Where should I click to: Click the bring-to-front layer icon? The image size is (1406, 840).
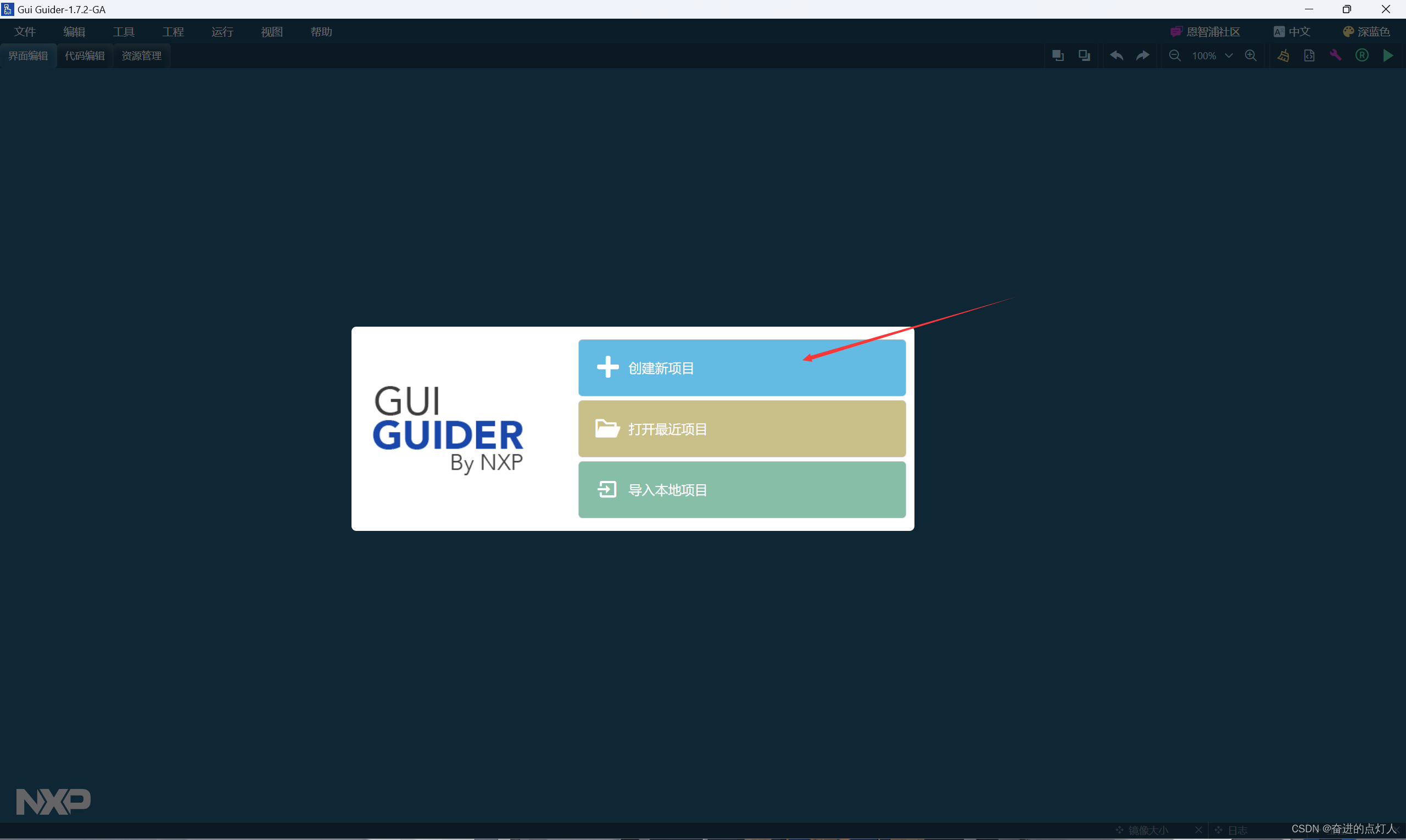[1057, 55]
